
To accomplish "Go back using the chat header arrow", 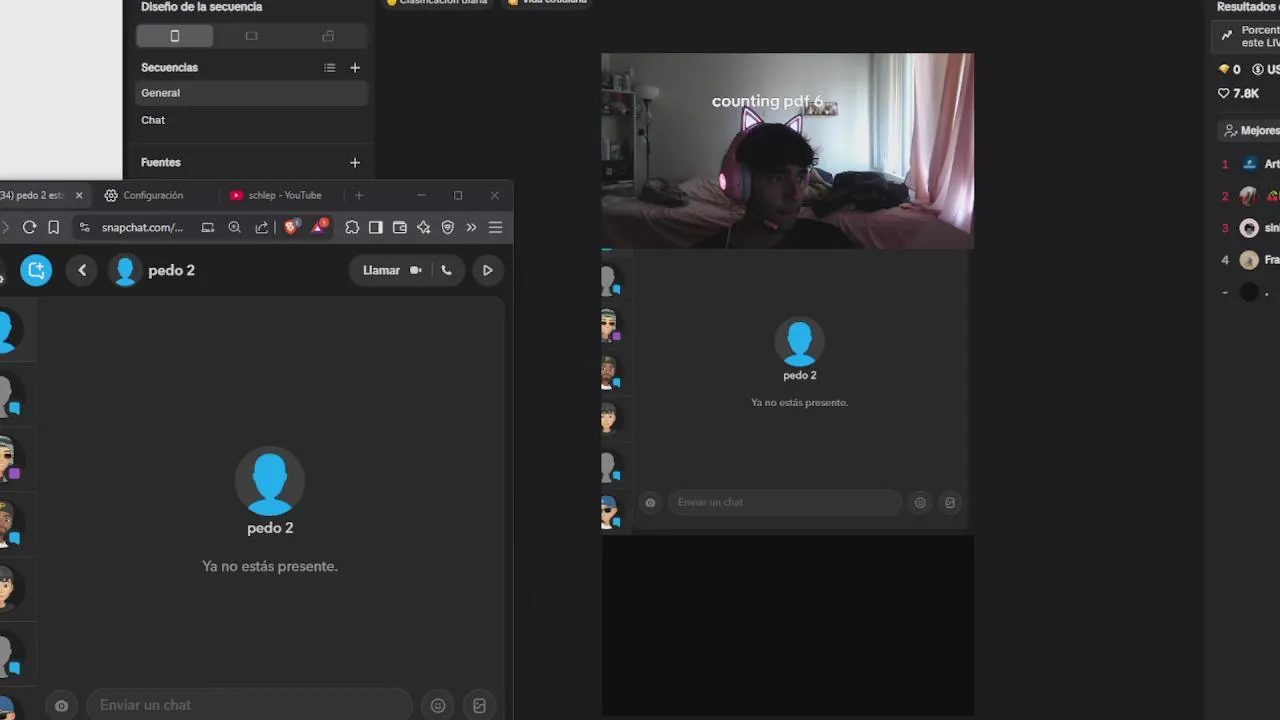I will tap(82, 270).
